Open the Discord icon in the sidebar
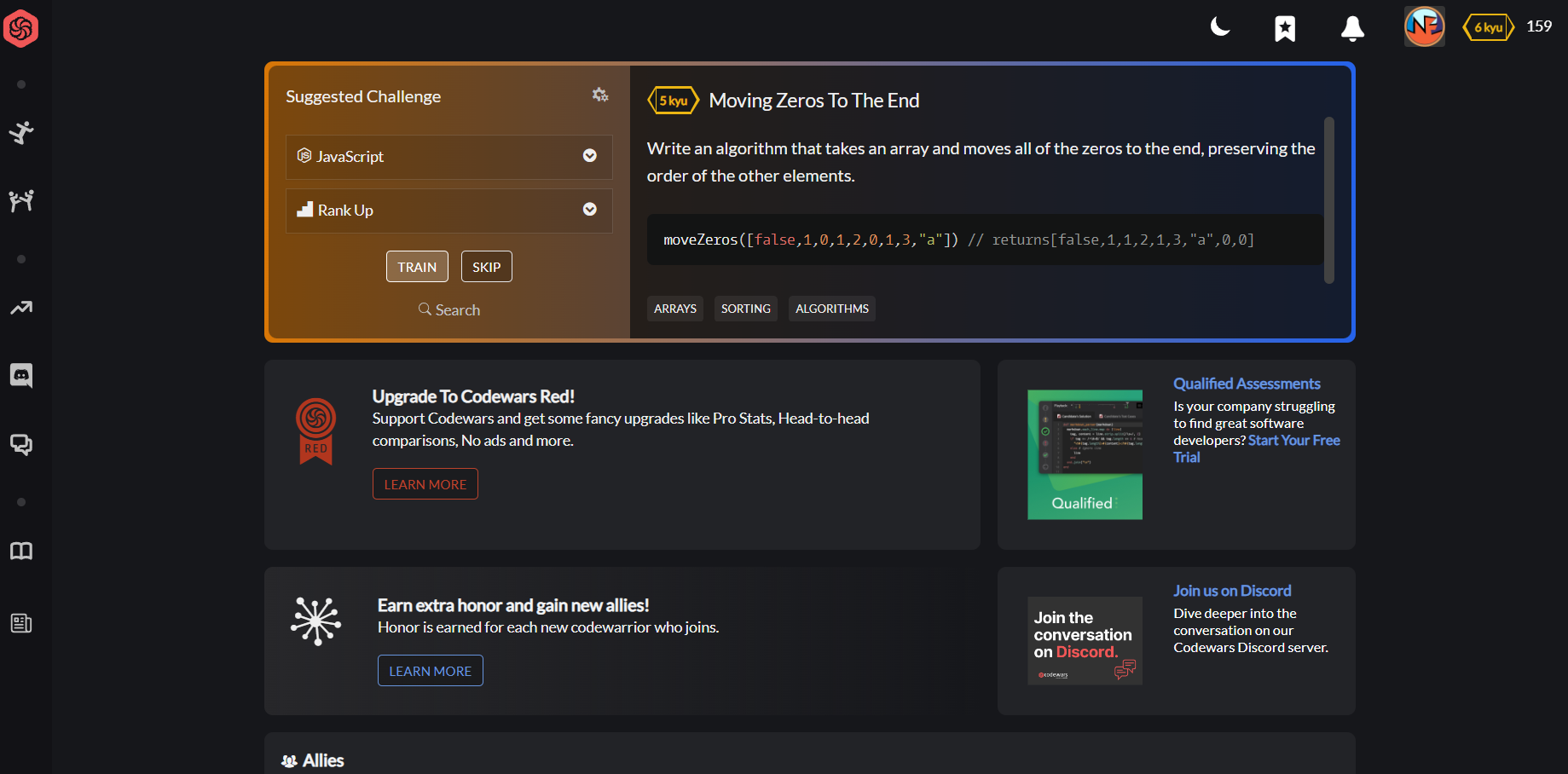 coord(21,376)
